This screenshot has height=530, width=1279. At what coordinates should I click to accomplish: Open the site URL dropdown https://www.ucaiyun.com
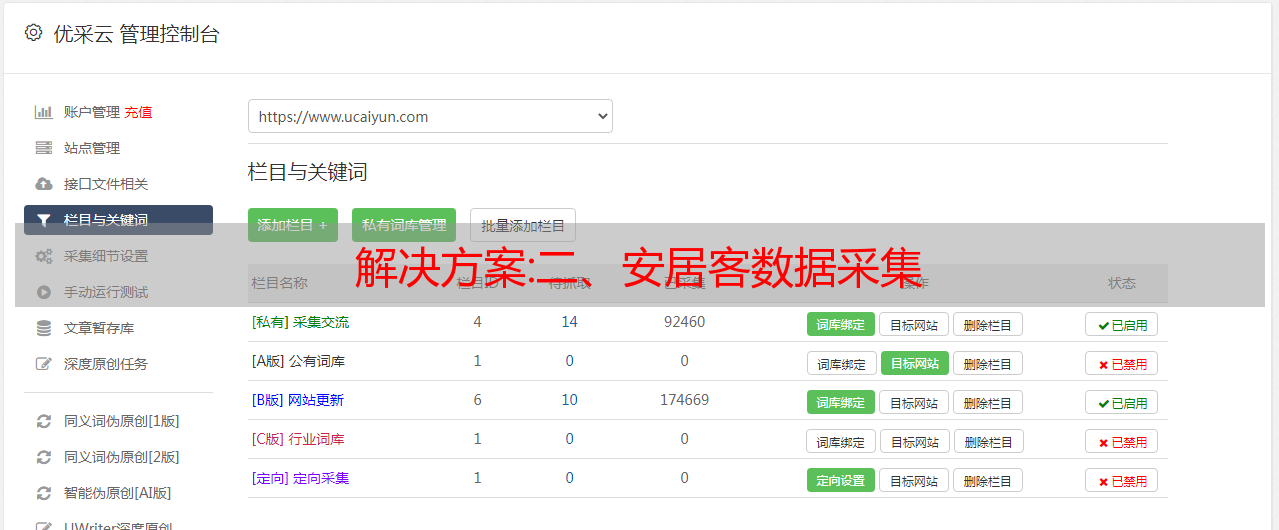[430, 116]
